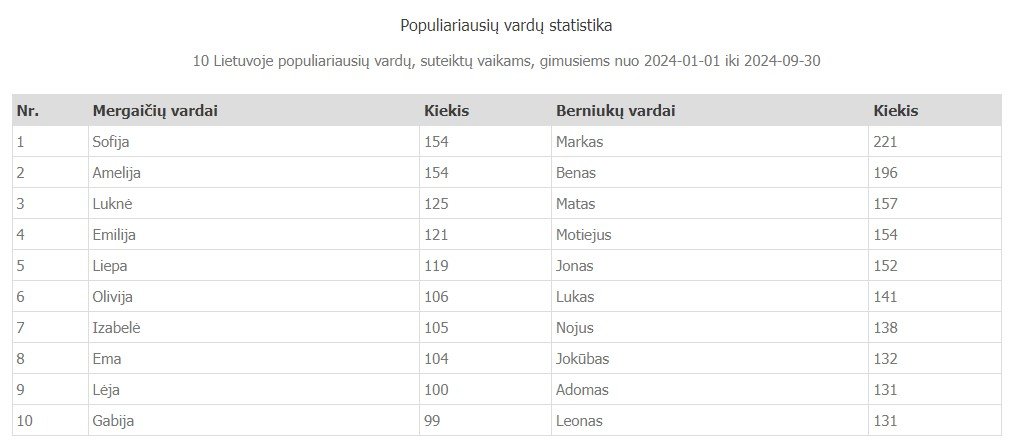Screen dimensions: 1013x446
Task: Click the Jonas name cell
Action: 710,266
